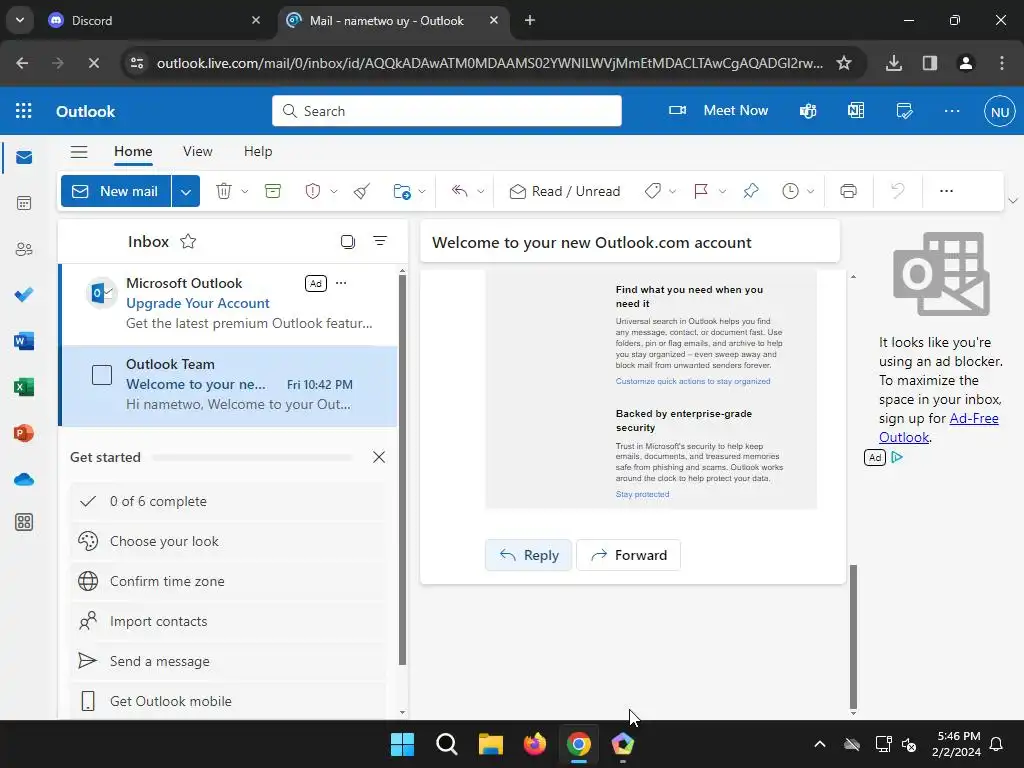Open header three-dots more menu
This screenshot has height=768, width=1024.
coord(952,111)
